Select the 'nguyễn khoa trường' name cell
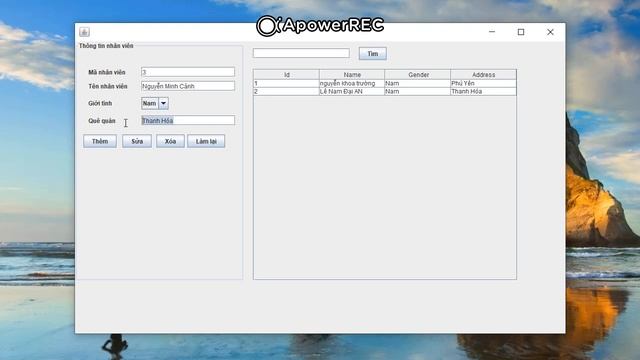 point(352,83)
